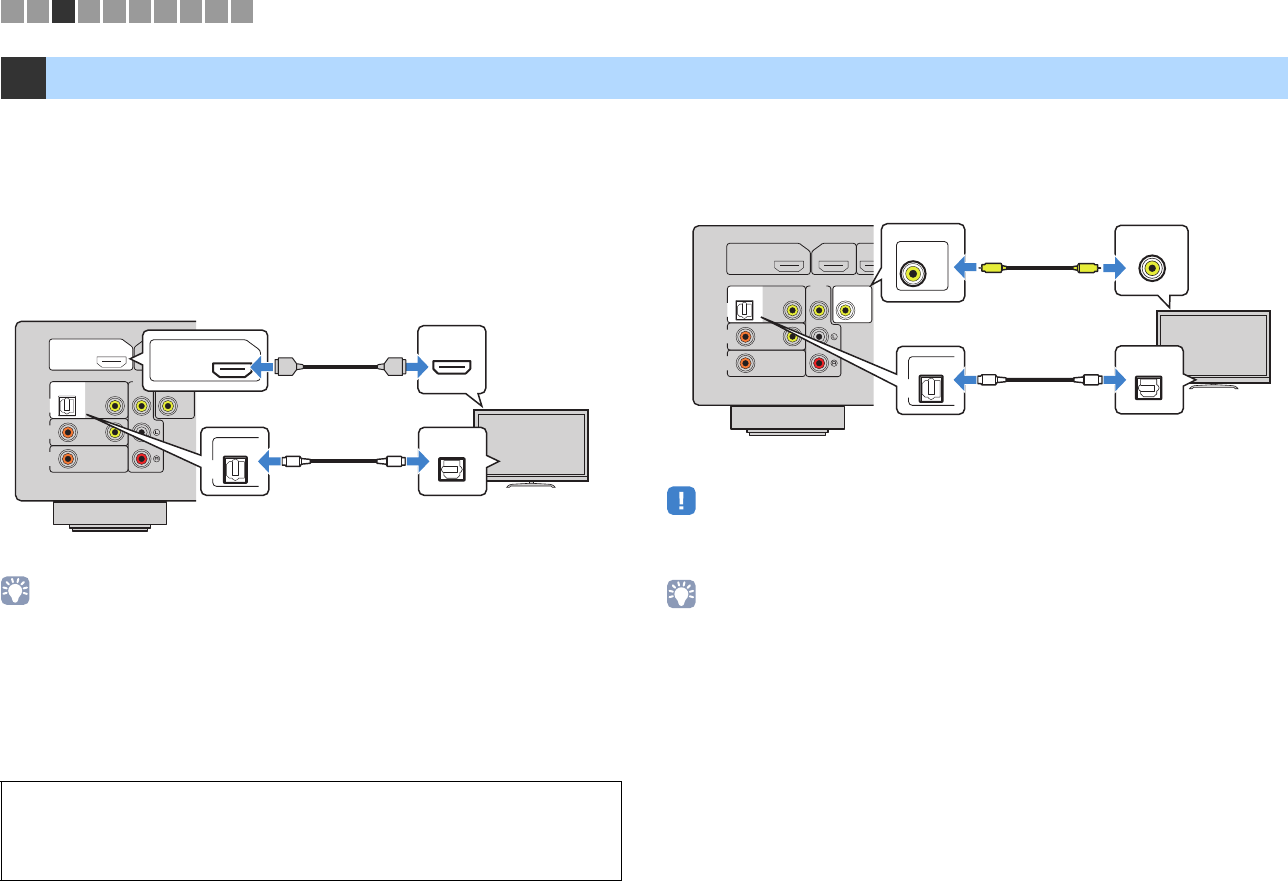Click the optical cable in the composite diagram
The image size is (1288, 881).
point(1040,379)
